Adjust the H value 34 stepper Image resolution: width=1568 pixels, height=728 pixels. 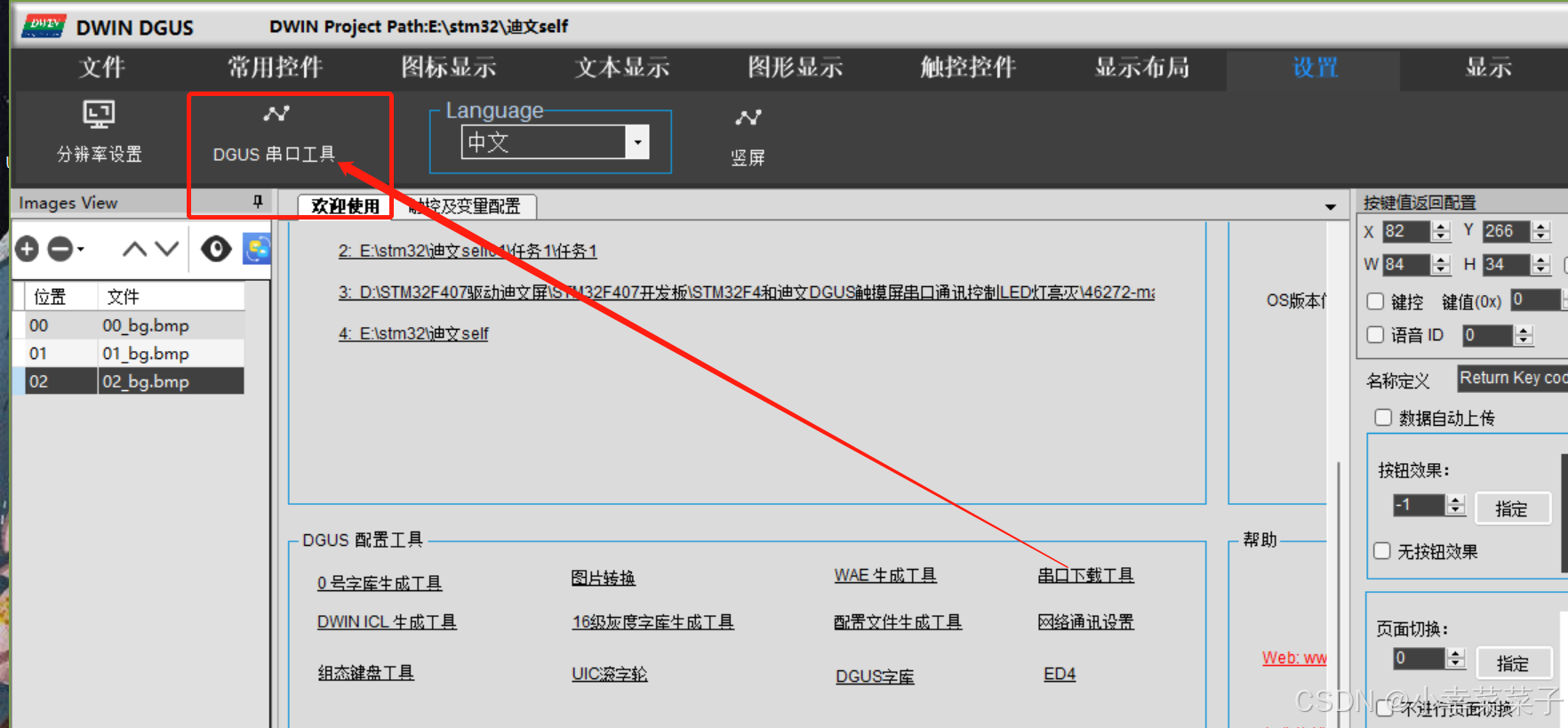coord(1541,264)
